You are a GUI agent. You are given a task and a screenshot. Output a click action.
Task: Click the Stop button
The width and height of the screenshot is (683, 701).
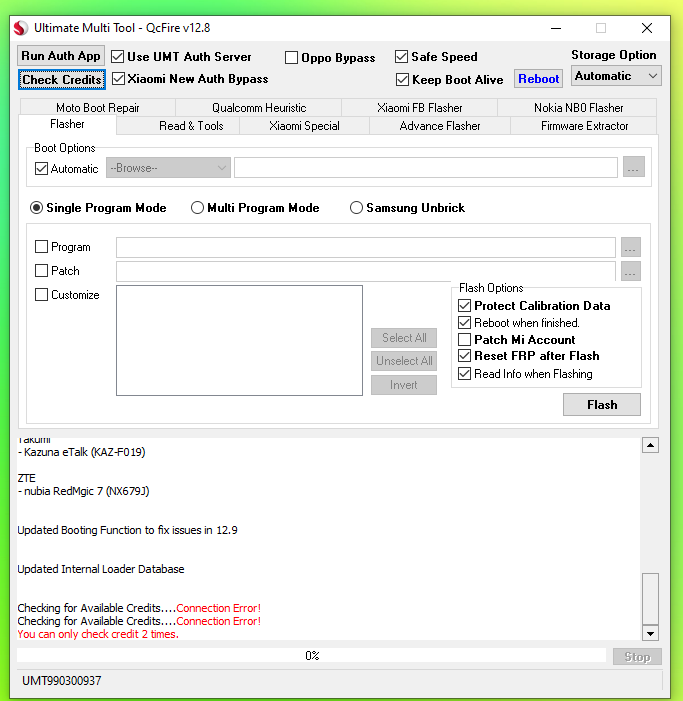[637, 657]
